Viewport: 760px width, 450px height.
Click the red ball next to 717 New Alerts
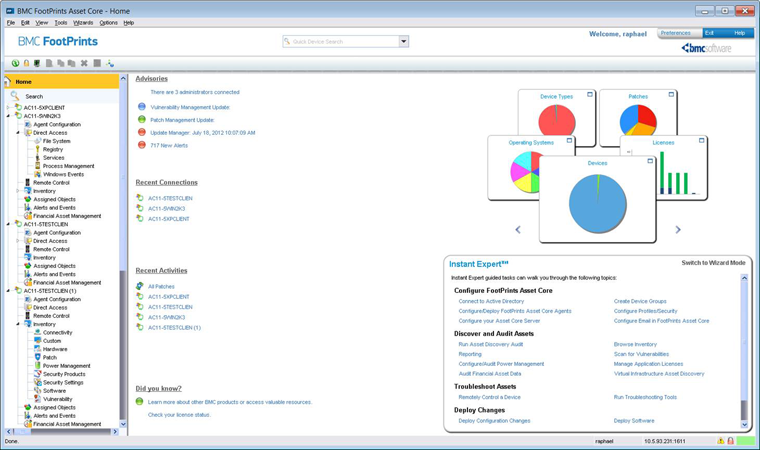tap(142, 145)
